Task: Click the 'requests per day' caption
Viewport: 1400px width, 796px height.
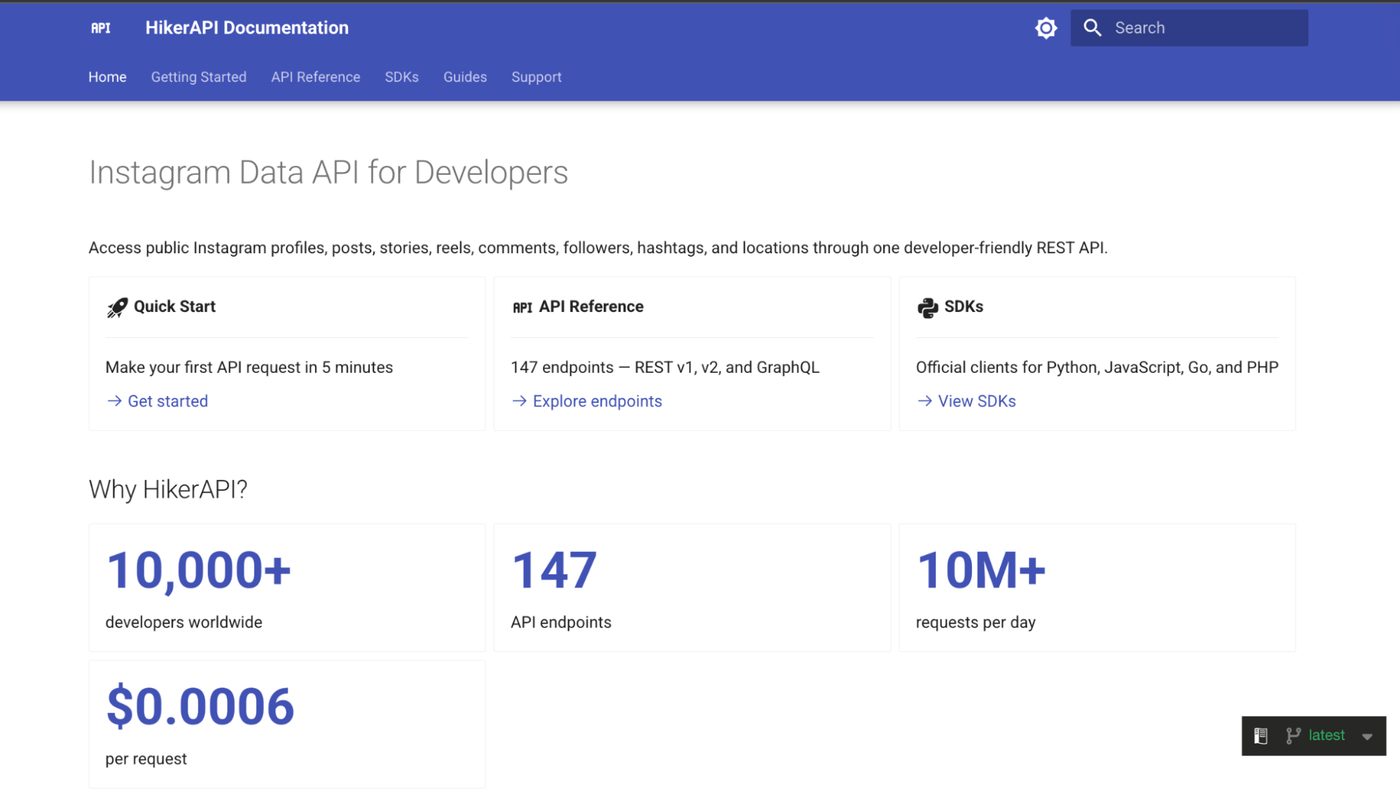Action: click(976, 622)
